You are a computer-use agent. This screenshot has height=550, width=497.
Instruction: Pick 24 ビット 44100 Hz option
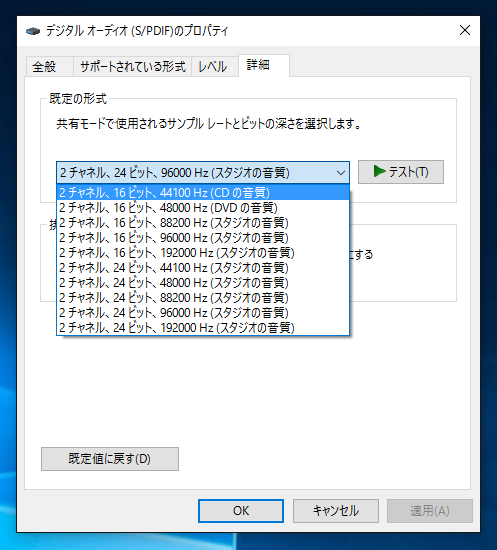[x=203, y=268]
